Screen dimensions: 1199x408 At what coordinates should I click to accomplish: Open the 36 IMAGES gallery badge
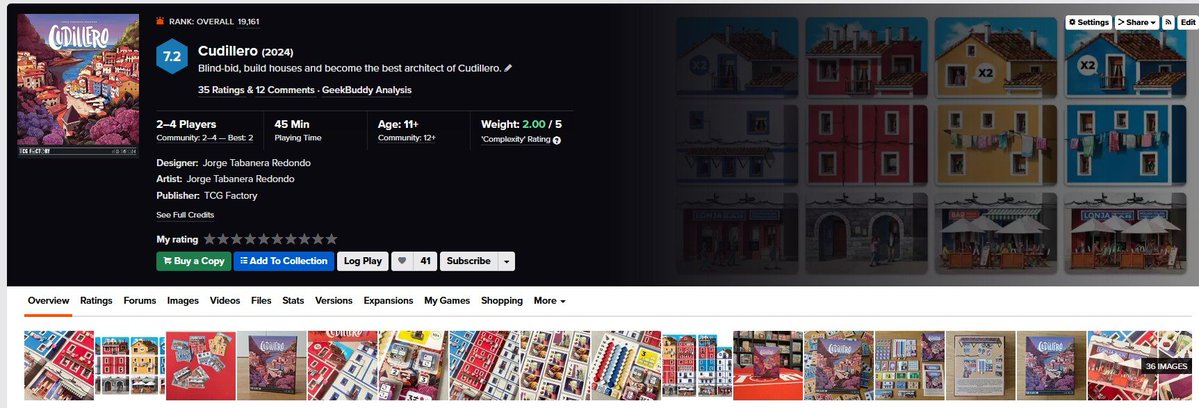1167,367
